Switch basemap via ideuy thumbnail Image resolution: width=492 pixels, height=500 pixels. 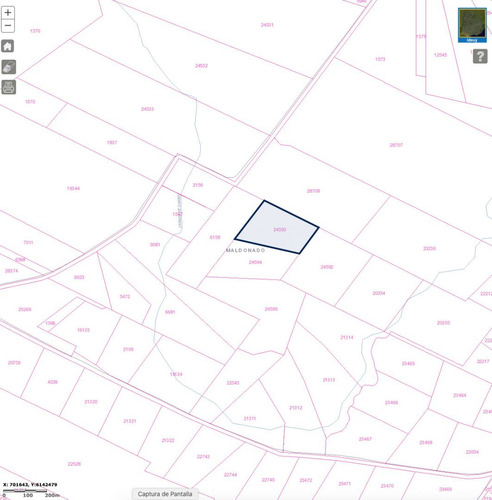click(x=472, y=26)
